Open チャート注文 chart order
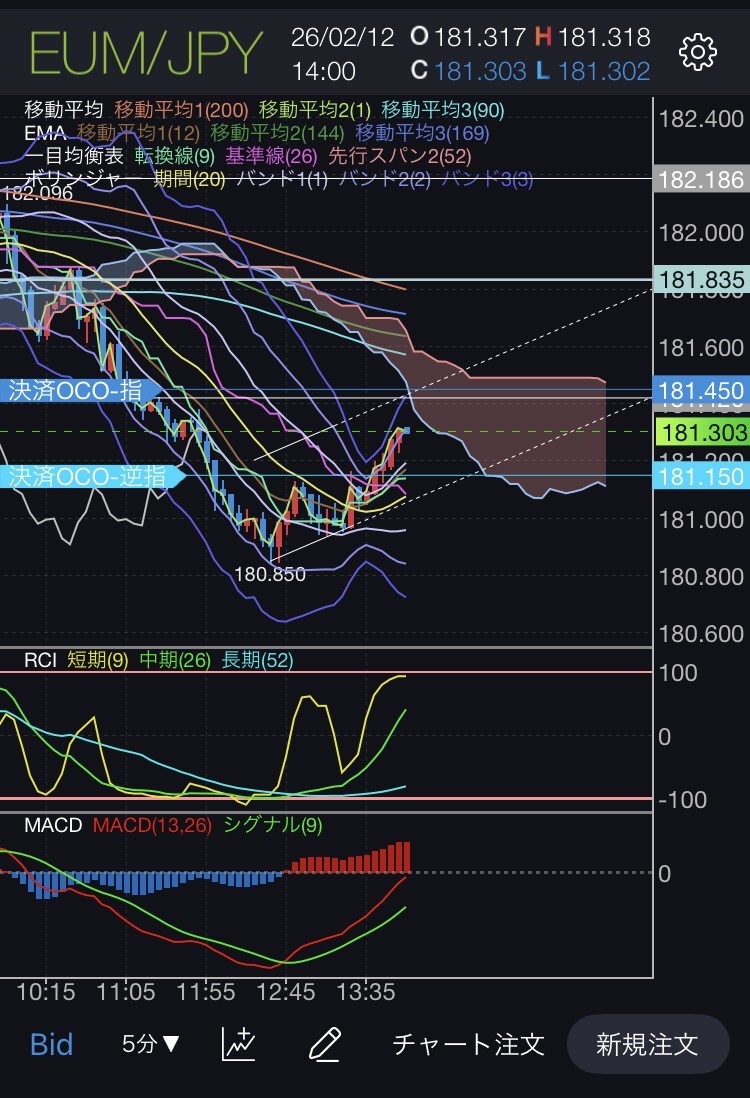750x1098 pixels. click(x=468, y=1045)
